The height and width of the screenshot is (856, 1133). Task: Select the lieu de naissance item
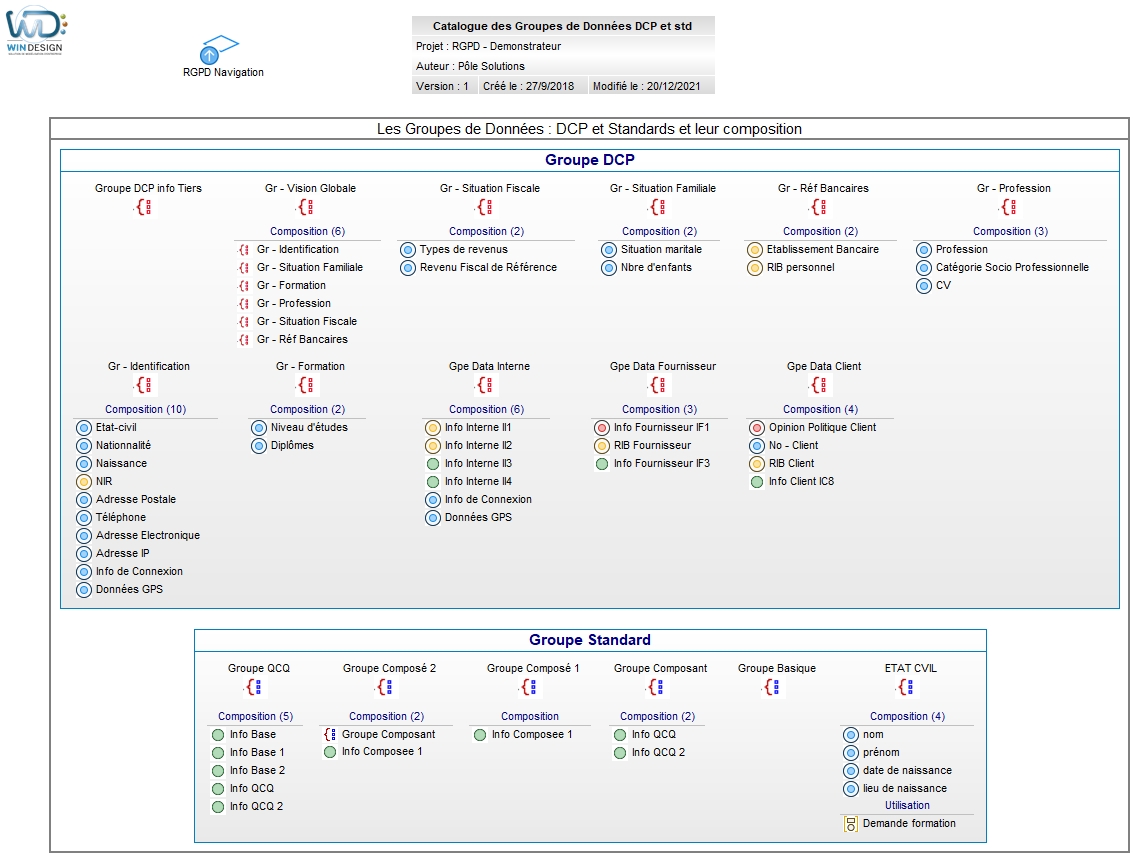905,788
